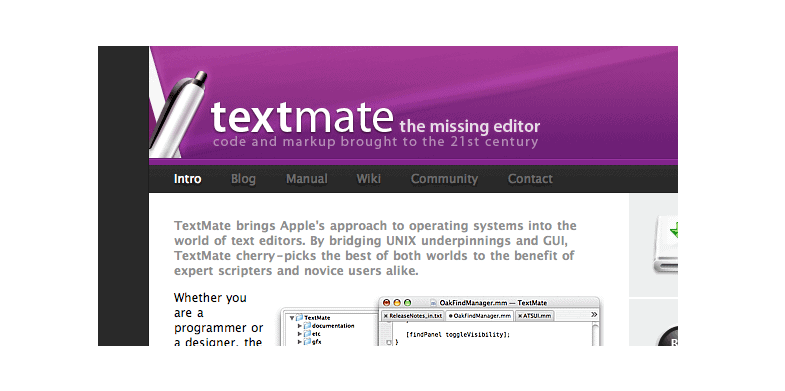This screenshot has width=785, height=391.
Task: Select the ReleaseNotes_in.txt tab
Action: click(413, 316)
